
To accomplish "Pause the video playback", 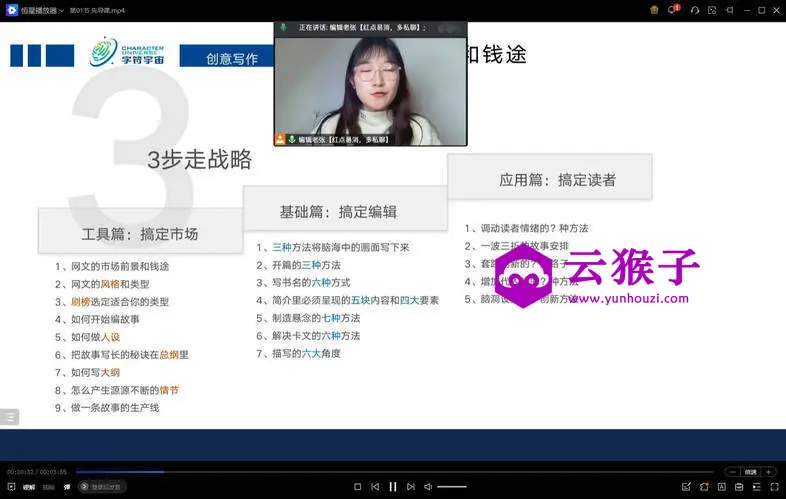I will click(393, 486).
